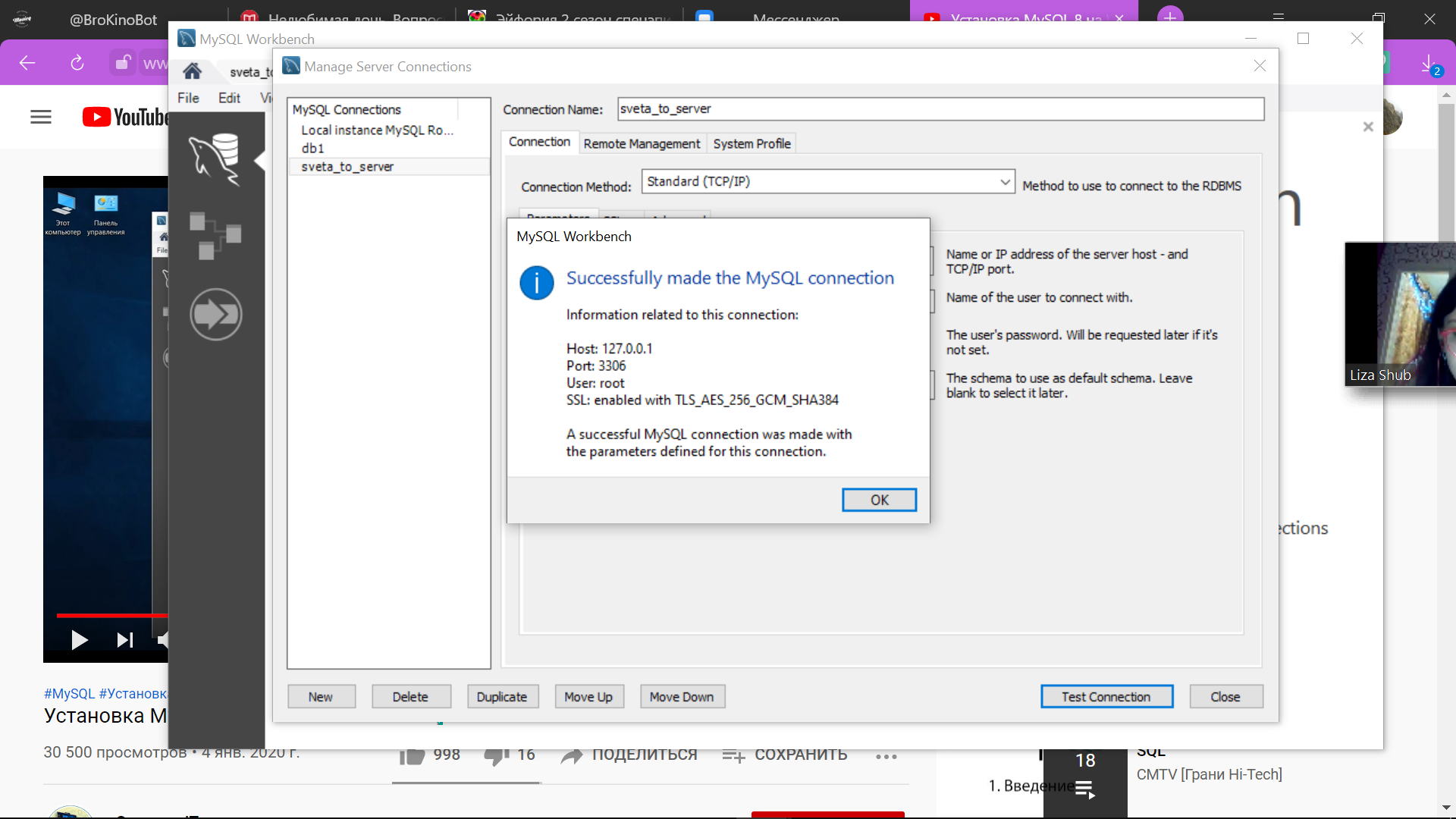Image resolution: width=1456 pixels, height=819 pixels.
Task: Skip to the next video
Action: [125, 640]
